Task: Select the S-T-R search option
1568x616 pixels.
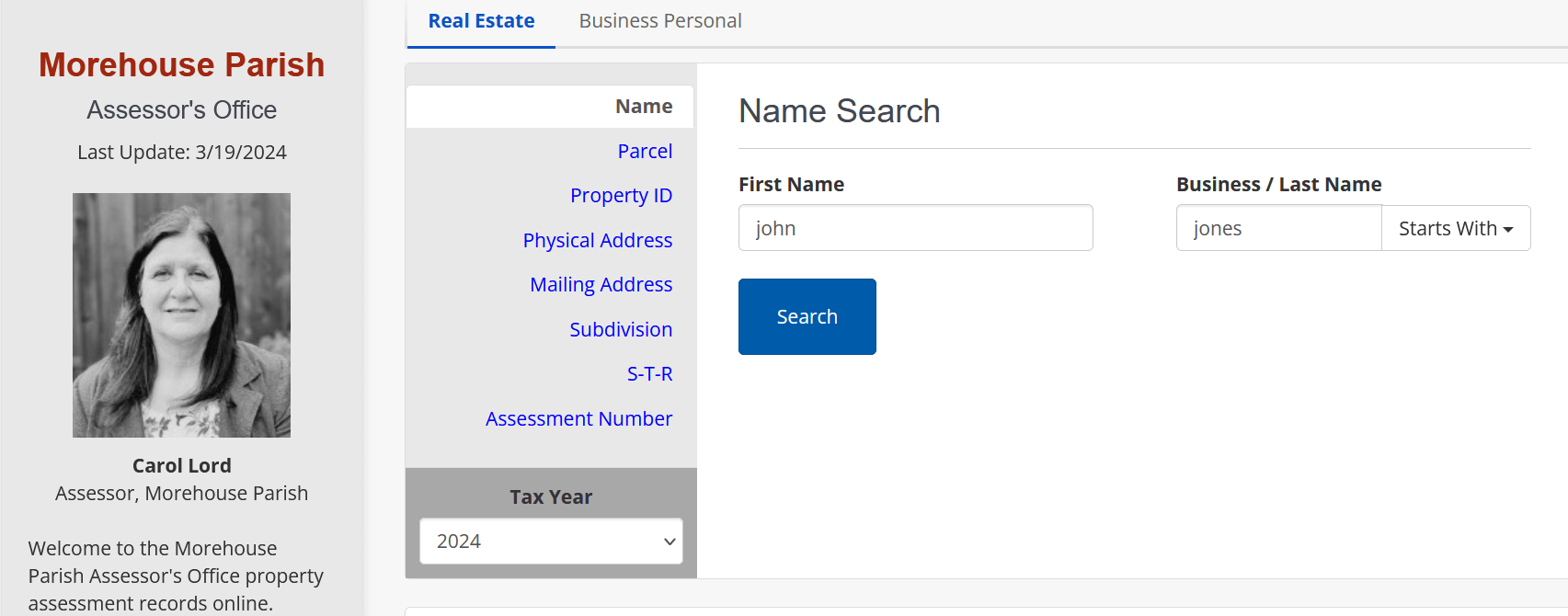Action: [x=649, y=373]
